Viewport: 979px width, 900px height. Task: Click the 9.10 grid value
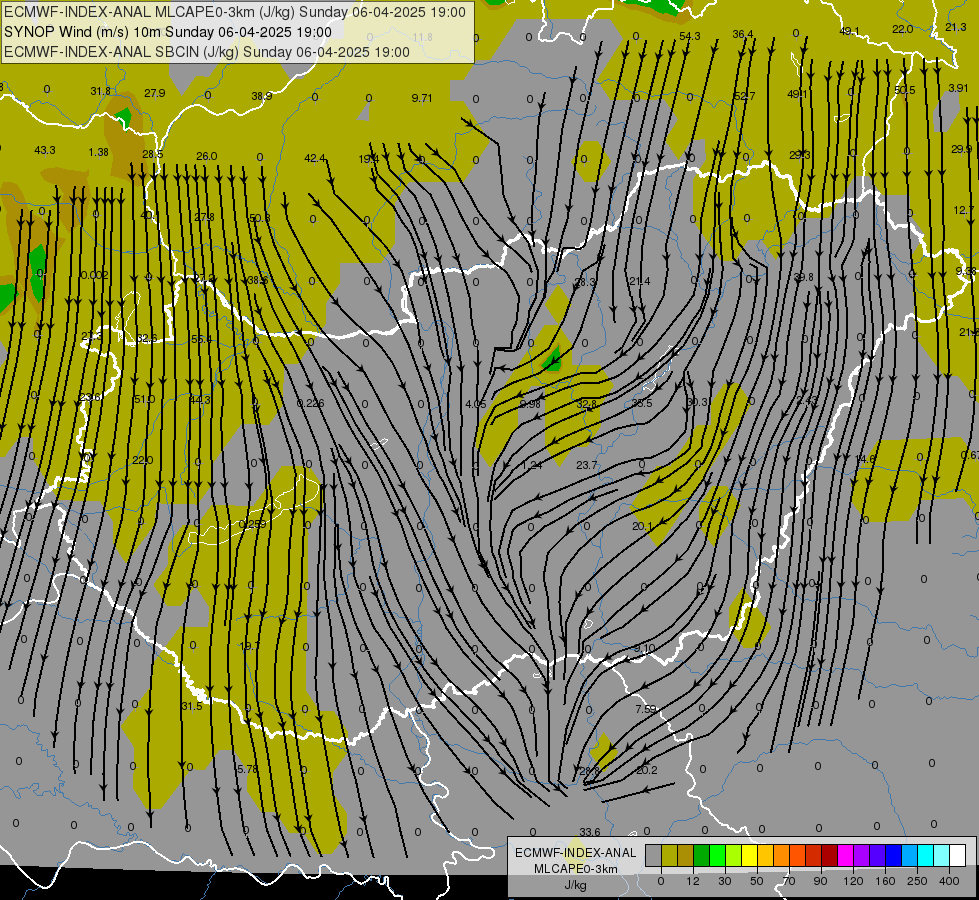click(644, 648)
